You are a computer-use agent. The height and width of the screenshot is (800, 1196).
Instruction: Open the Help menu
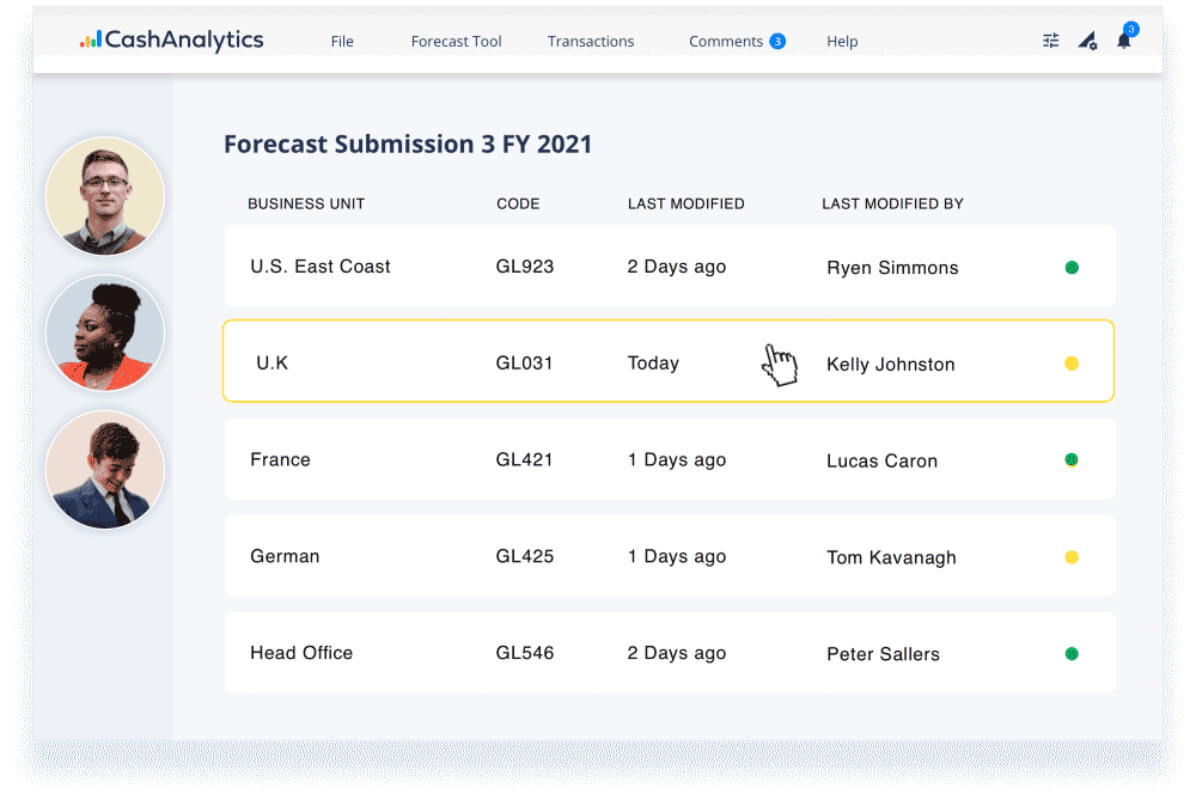pyautogui.click(x=842, y=41)
